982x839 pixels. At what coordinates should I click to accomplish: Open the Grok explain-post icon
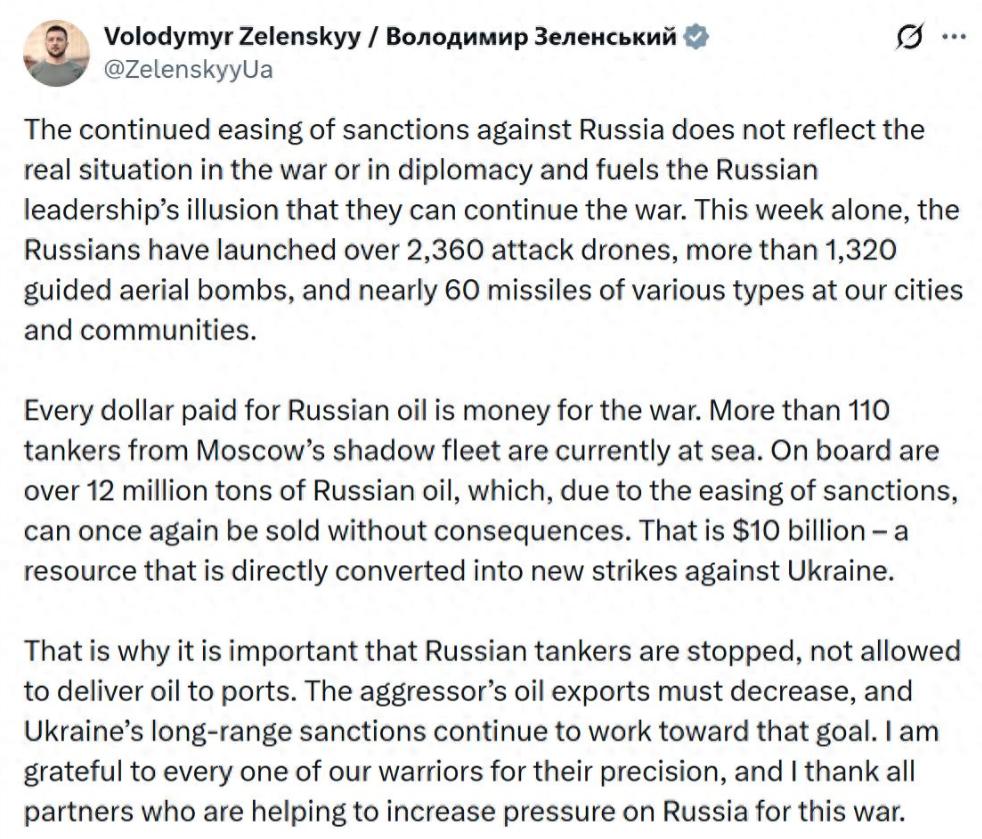tap(911, 38)
